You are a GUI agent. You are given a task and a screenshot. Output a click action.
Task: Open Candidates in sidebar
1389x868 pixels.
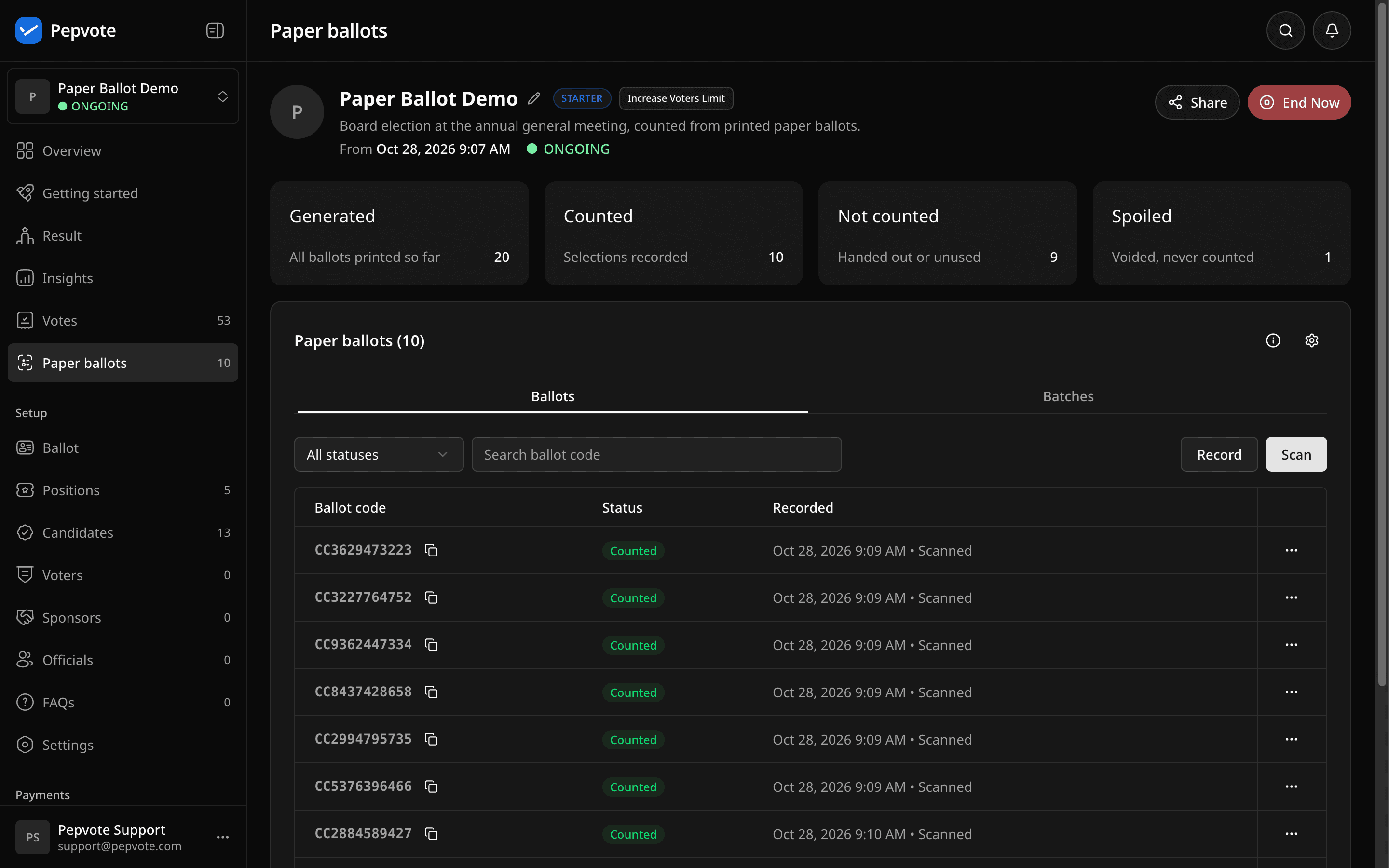pyautogui.click(x=123, y=533)
